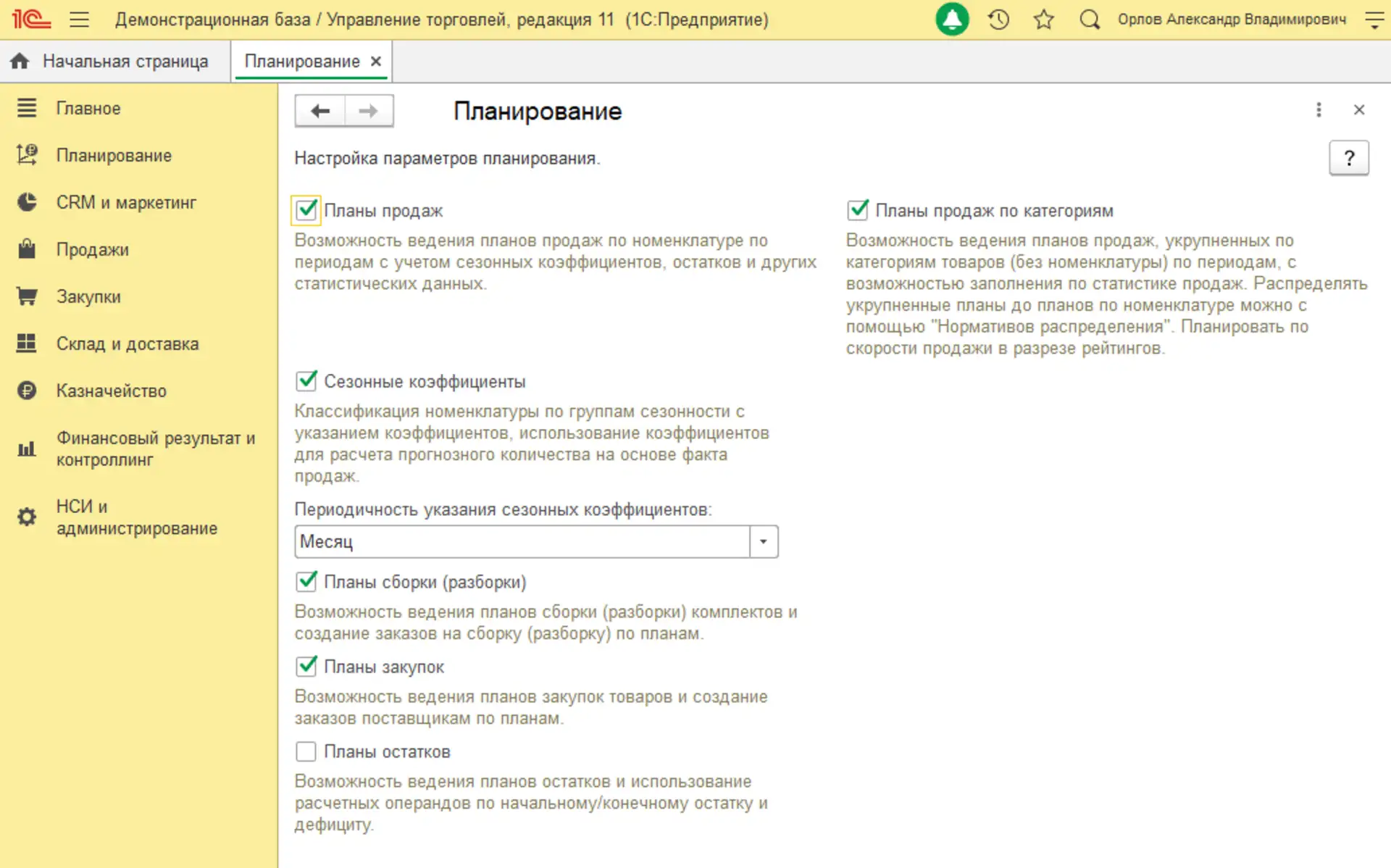Click the back navigation arrow

pyautogui.click(x=319, y=110)
